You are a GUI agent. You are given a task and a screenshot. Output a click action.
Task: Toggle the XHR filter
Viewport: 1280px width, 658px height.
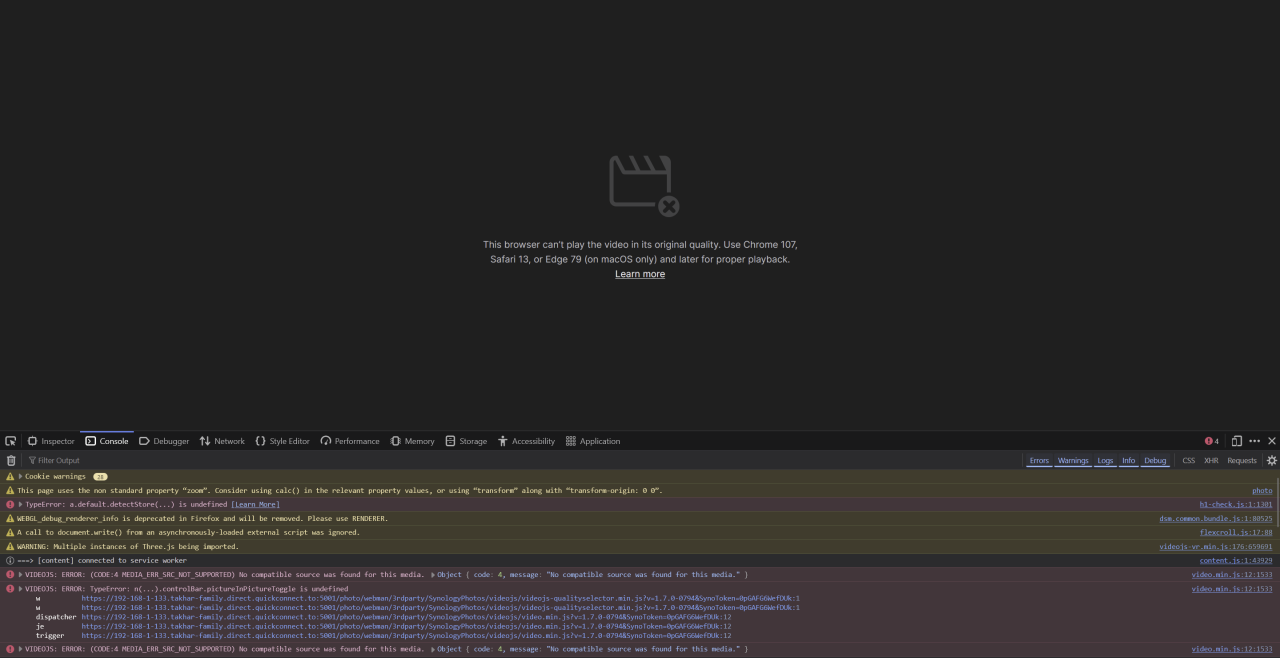1211,461
